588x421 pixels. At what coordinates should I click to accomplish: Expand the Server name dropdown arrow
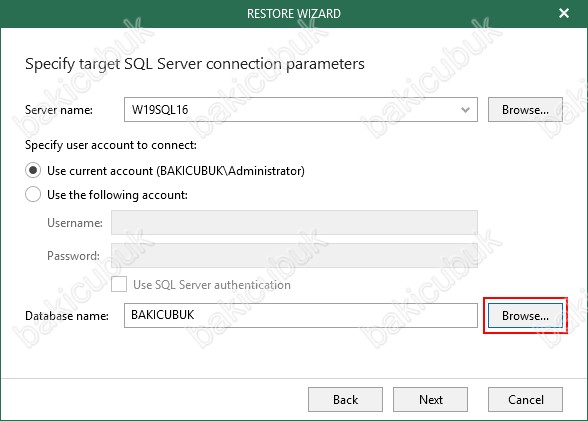point(465,110)
